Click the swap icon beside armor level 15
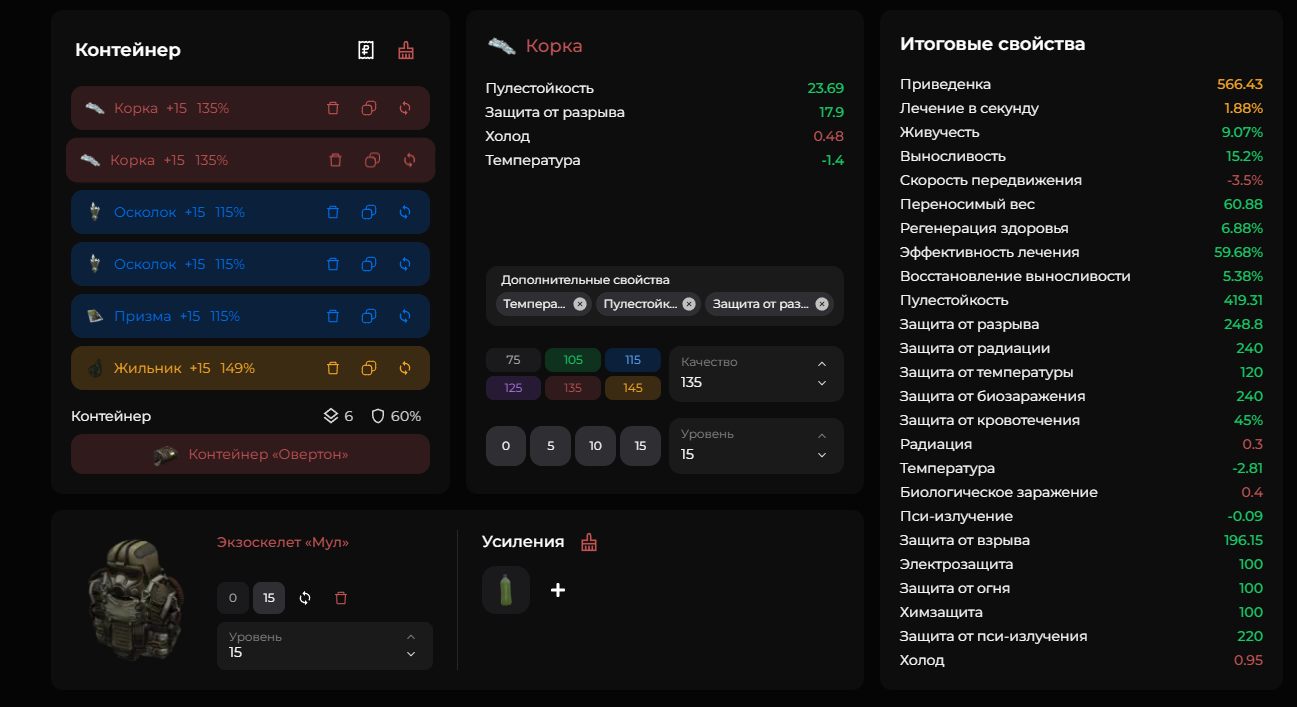The width and height of the screenshot is (1297, 707). point(305,598)
